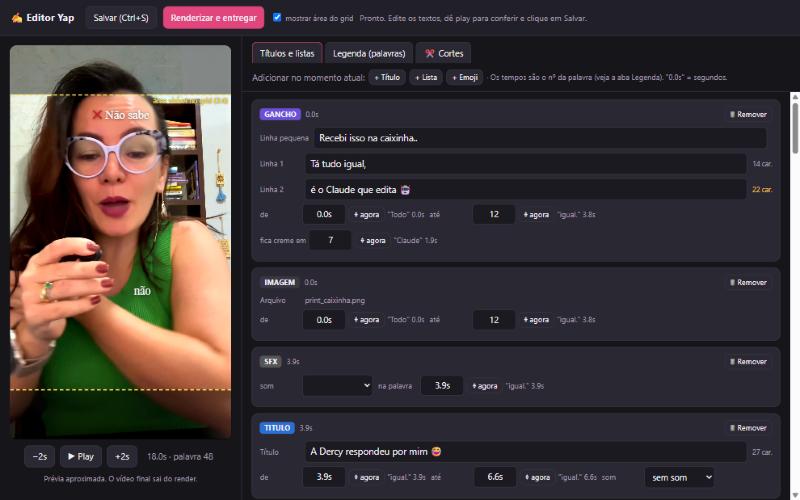Click TITULO 'de' start field 3.9s

[x=324, y=477]
